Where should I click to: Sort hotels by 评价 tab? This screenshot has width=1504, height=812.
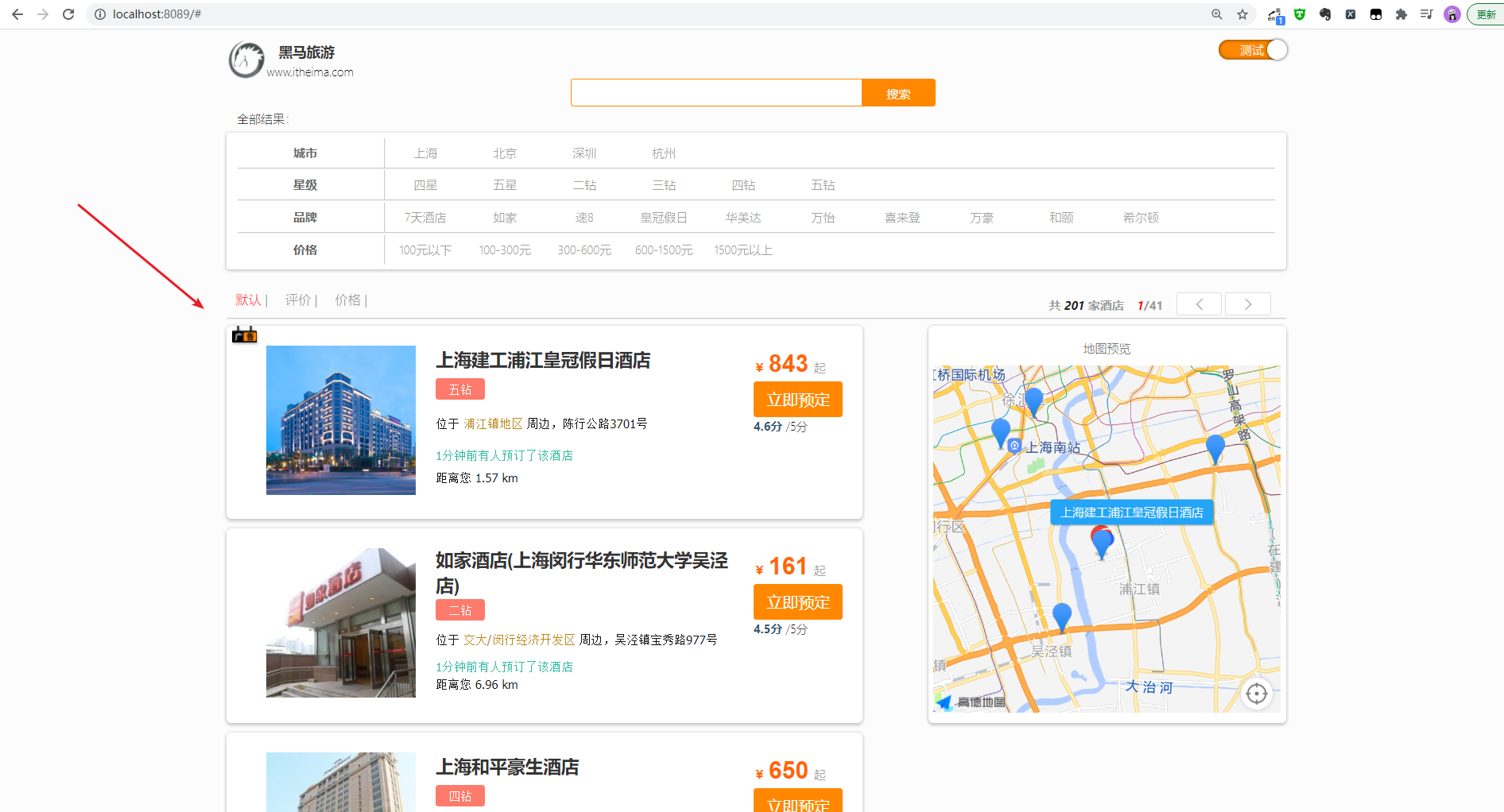pos(298,300)
